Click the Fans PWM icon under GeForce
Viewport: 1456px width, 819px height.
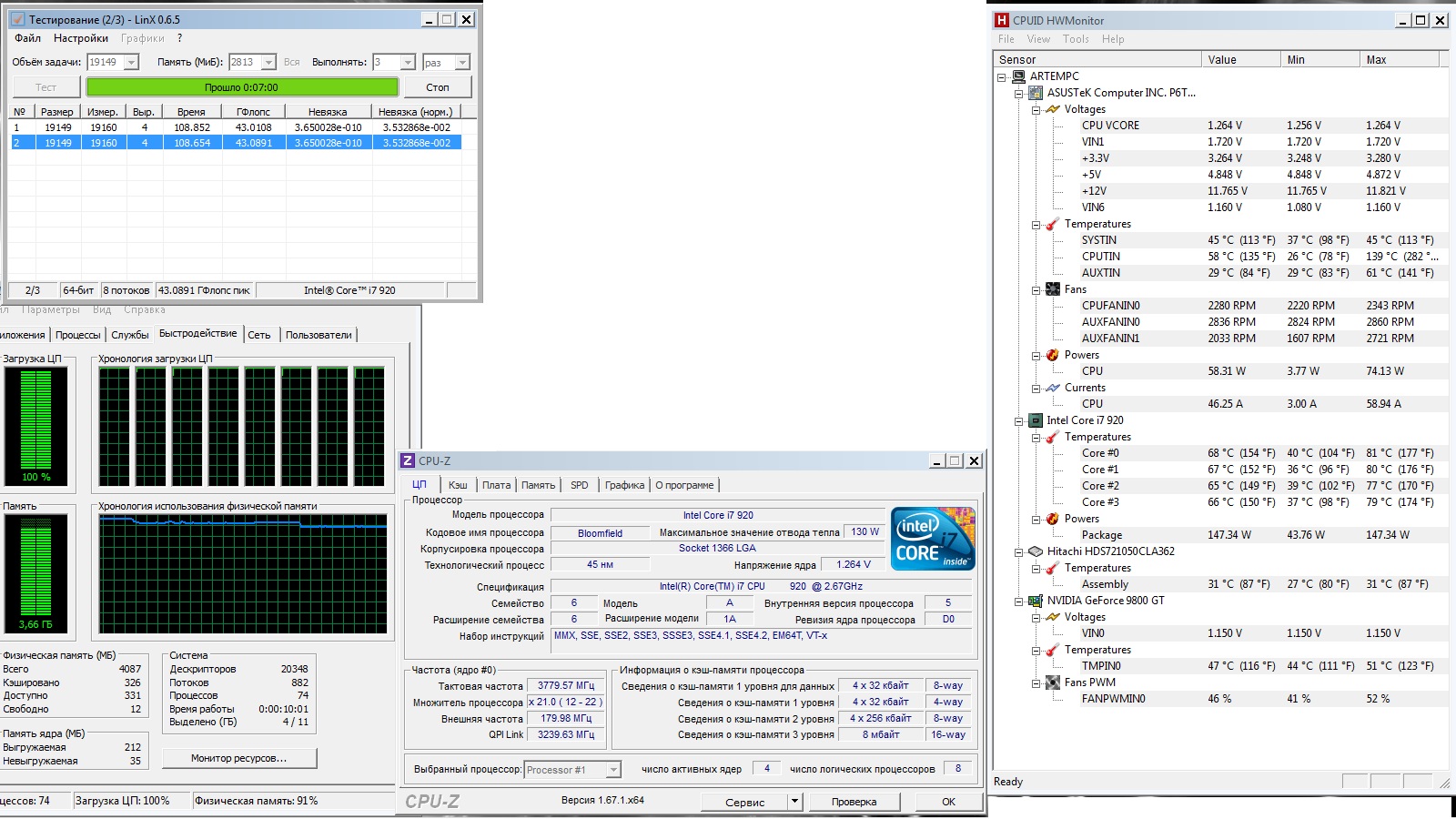1053,682
